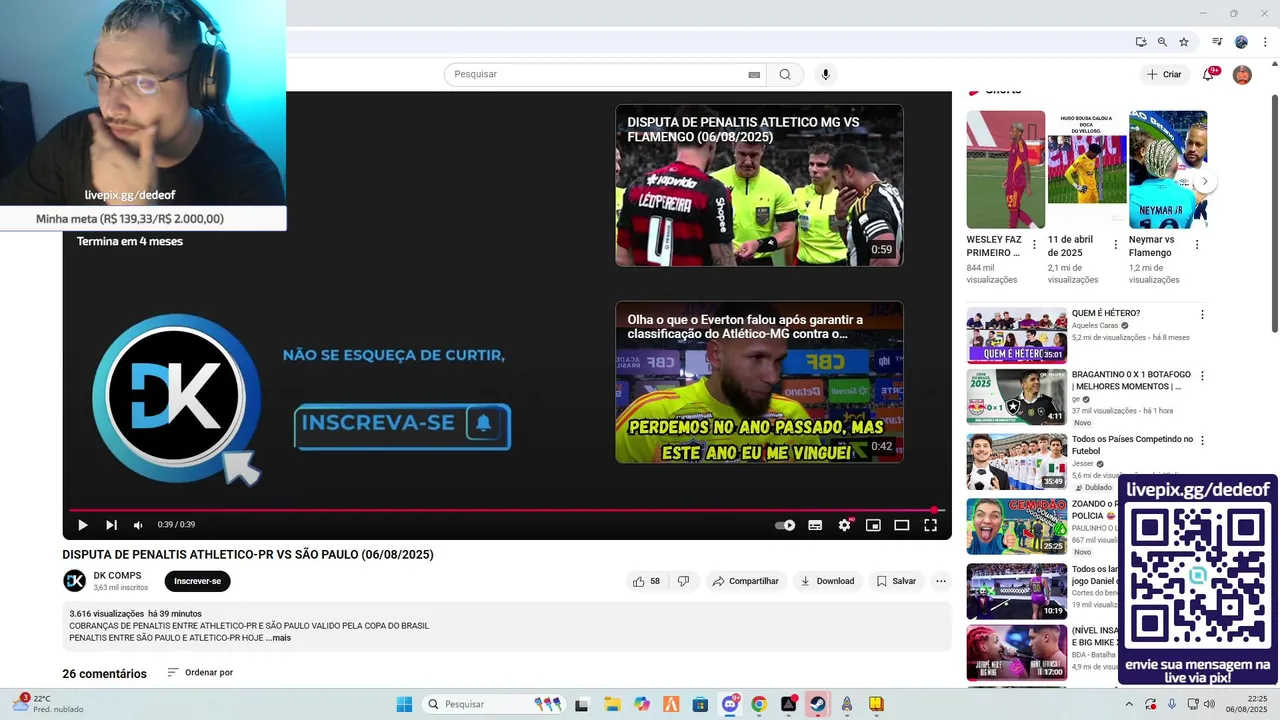Open options for Bragantino x Botafogo video
The image size is (1280, 720).
coord(1202,376)
